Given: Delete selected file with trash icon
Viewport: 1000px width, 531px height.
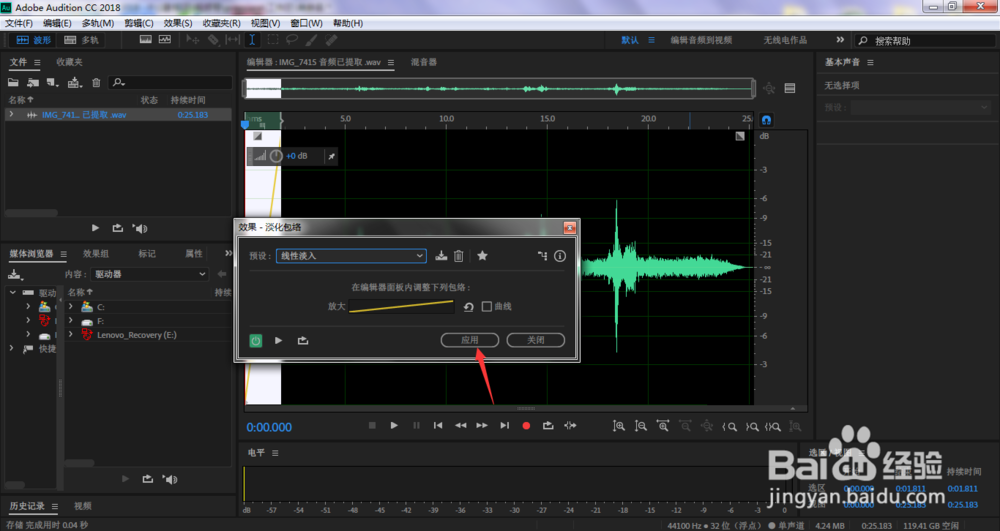Looking at the screenshot, I should [x=96, y=82].
